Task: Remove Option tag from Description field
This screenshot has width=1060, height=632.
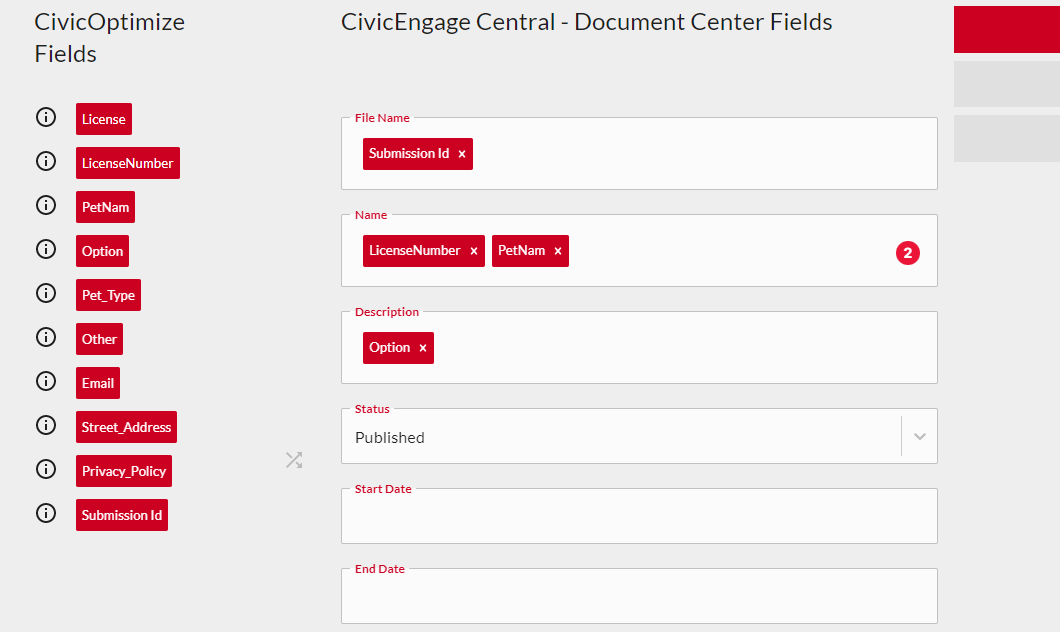Action: [423, 348]
